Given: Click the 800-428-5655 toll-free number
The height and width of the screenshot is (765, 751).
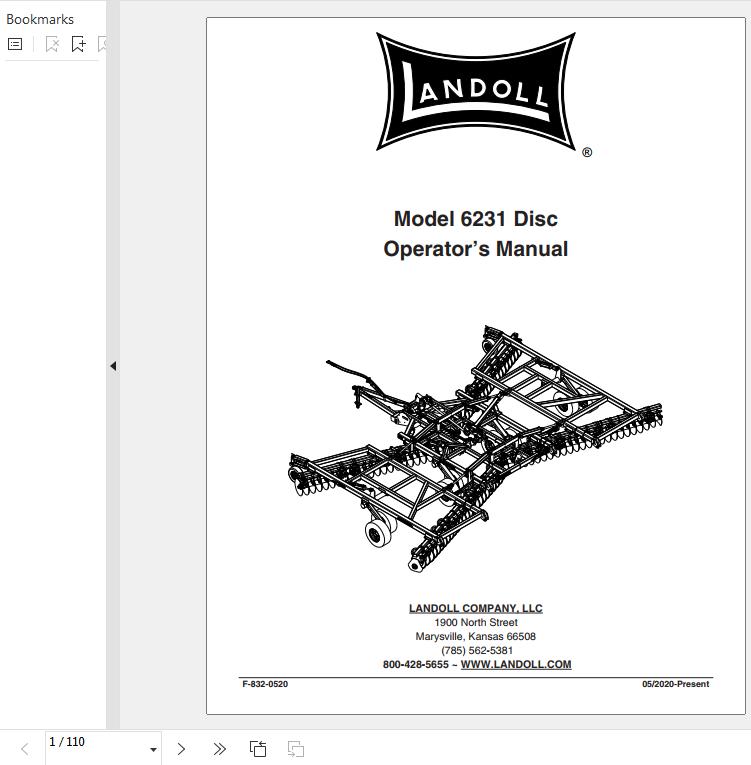Looking at the screenshot, I should 416,664.
